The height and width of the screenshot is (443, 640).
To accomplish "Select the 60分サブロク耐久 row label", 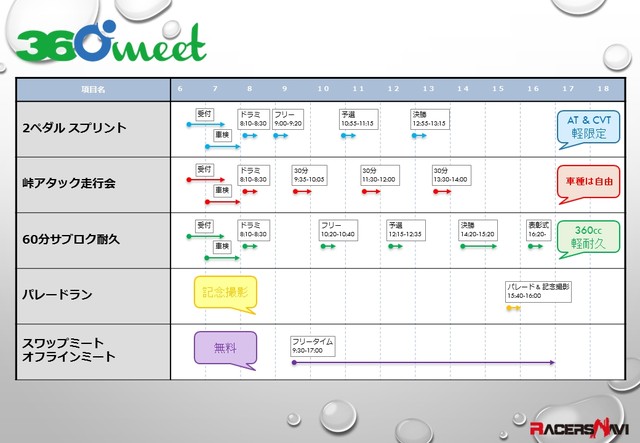I will [70, 239].
